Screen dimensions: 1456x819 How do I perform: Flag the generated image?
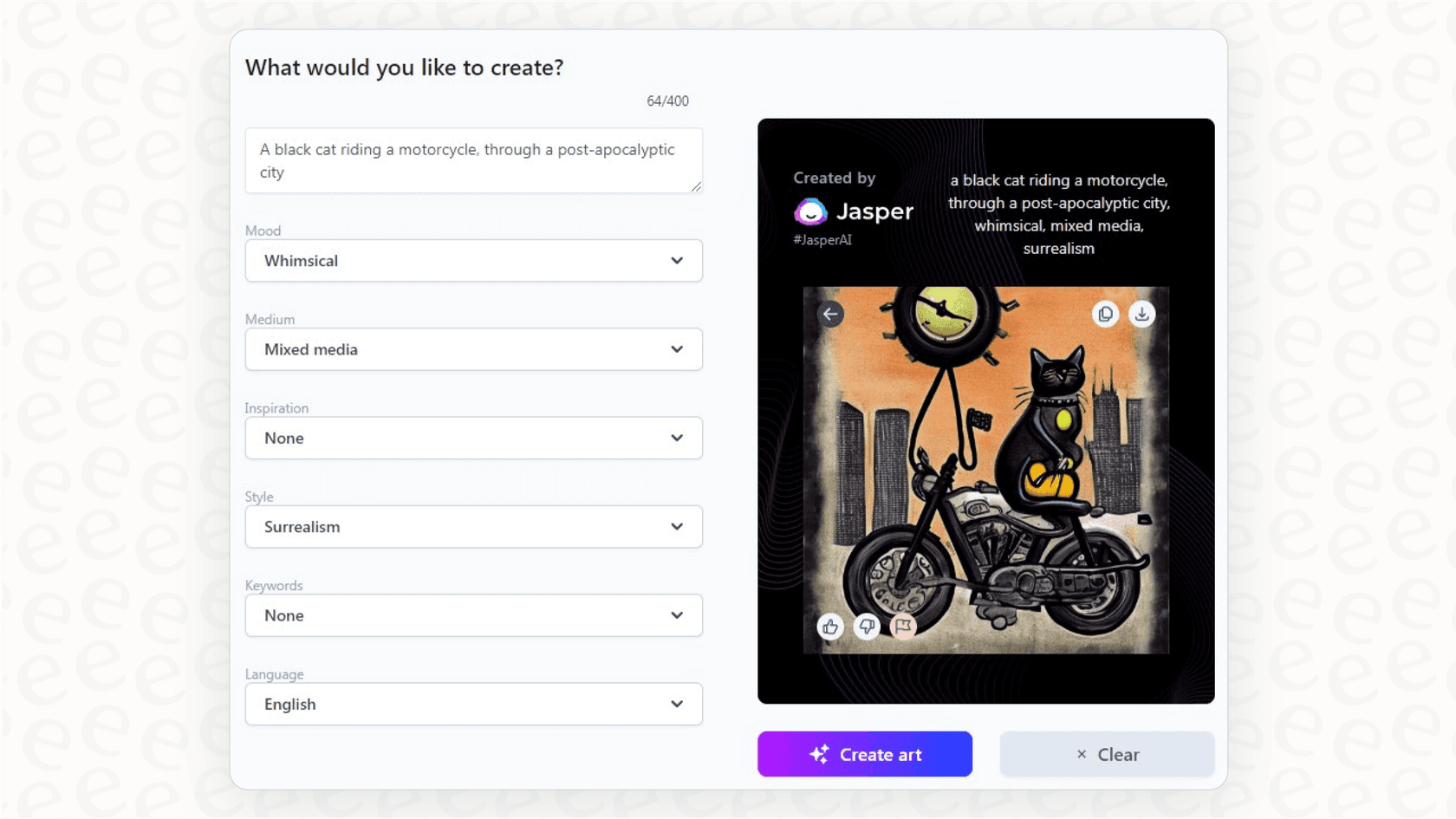(903, 627)
